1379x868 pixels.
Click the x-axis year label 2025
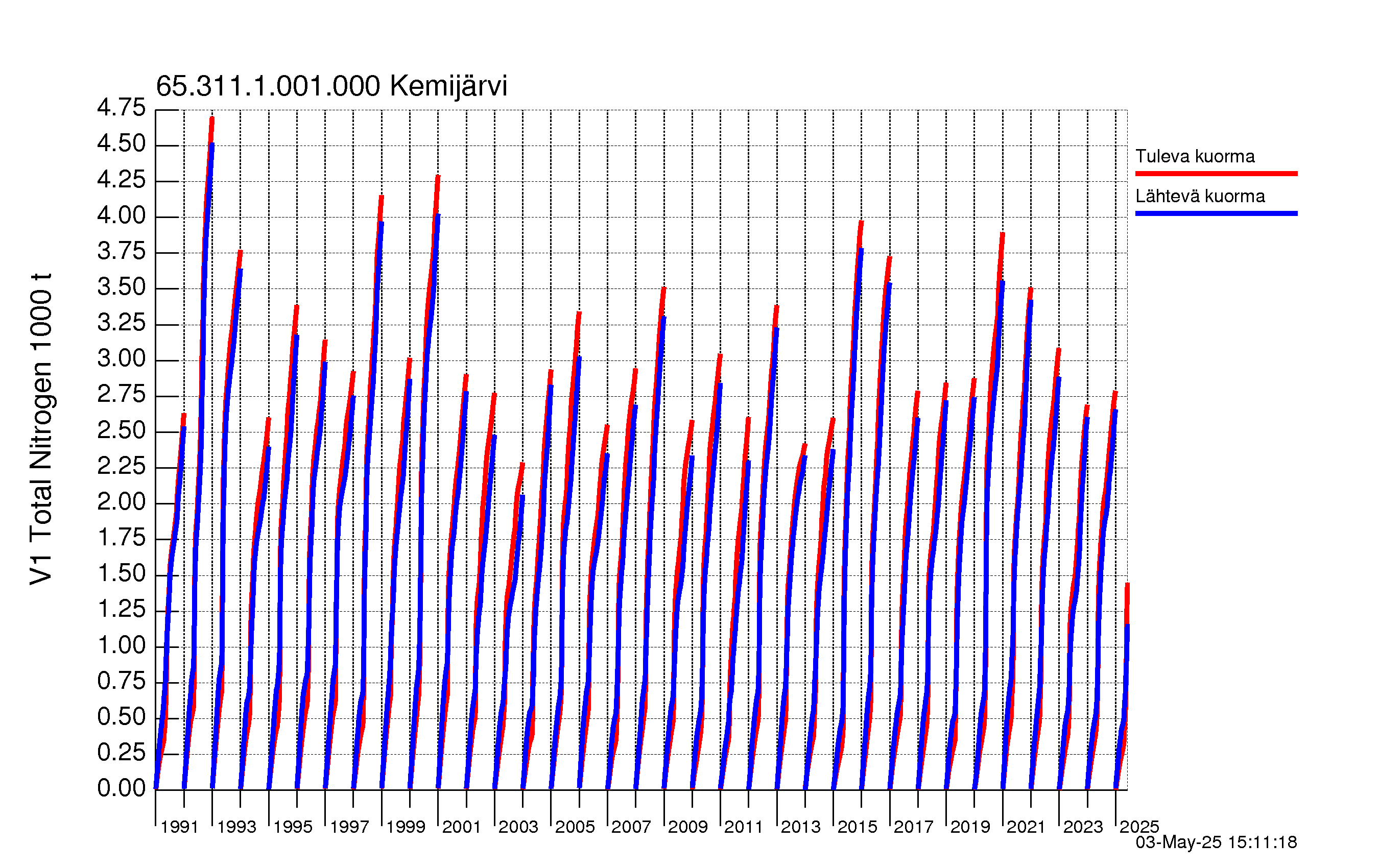click(1139, 827)
